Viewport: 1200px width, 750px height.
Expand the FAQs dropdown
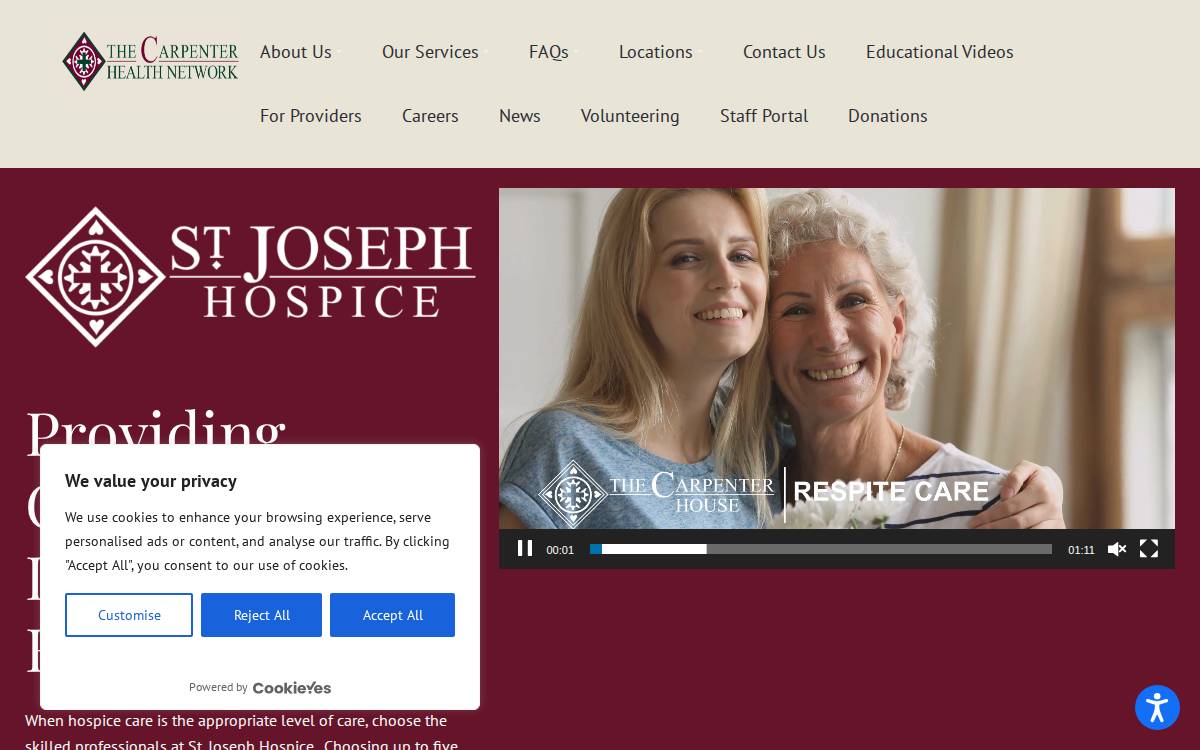click(549, 52)
